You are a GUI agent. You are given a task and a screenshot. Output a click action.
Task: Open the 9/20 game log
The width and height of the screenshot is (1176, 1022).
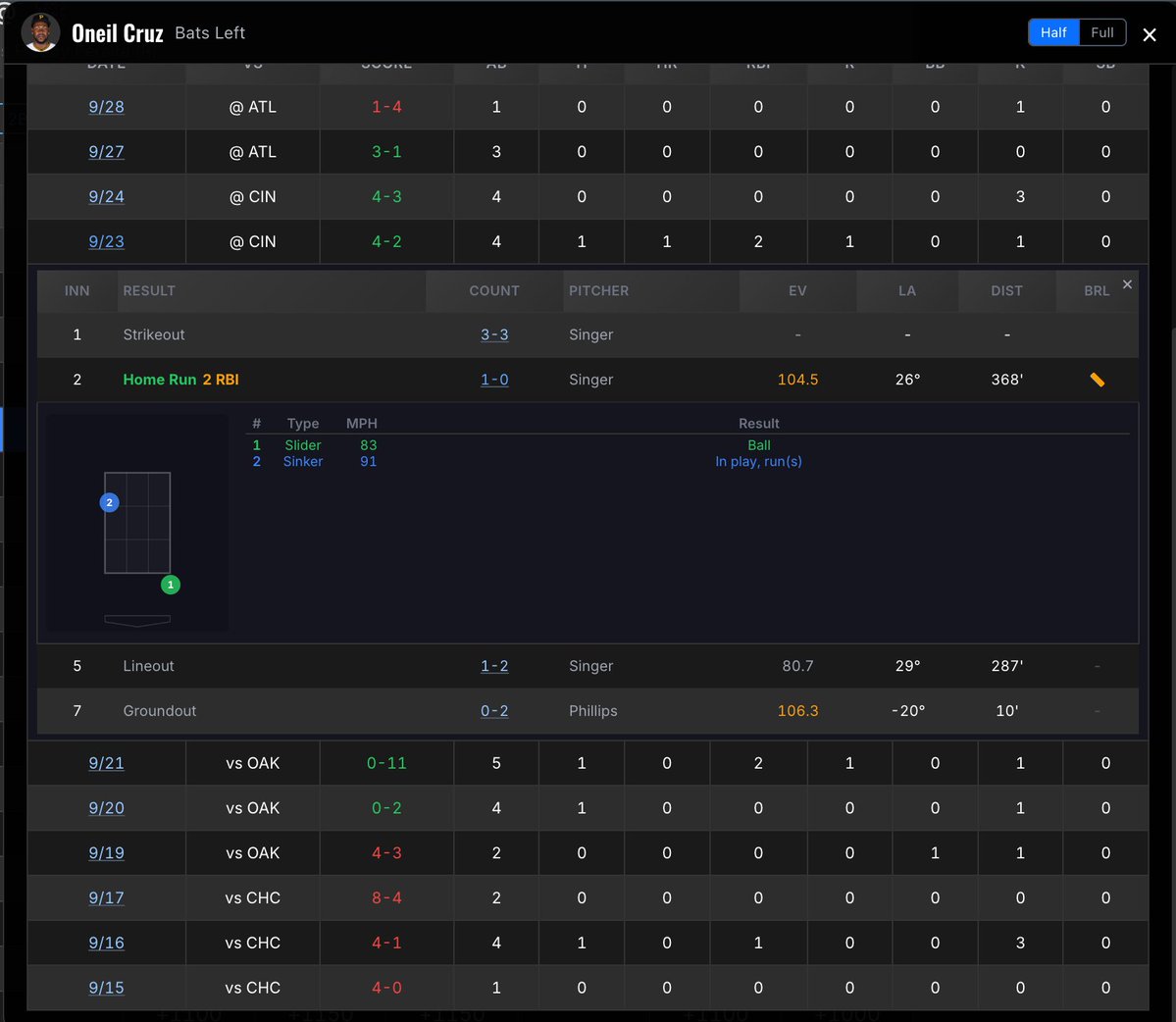pos(107,807)
